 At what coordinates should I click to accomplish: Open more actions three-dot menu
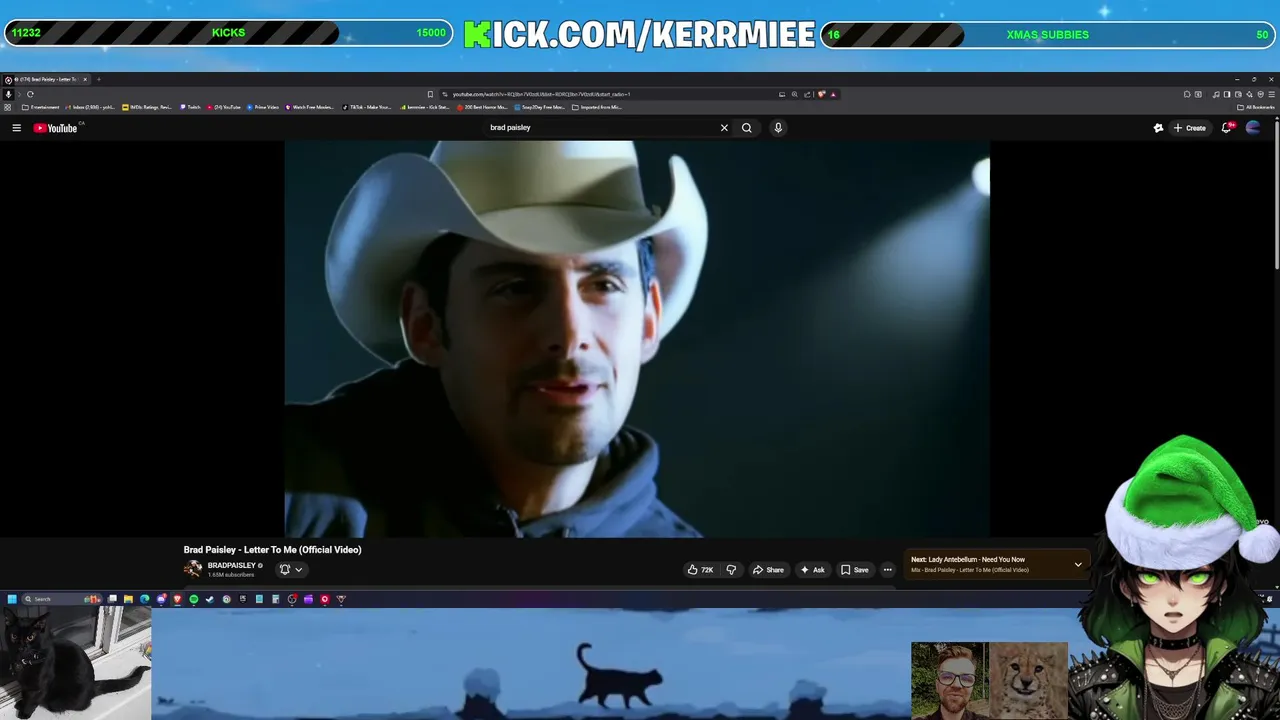pos(887,570)
